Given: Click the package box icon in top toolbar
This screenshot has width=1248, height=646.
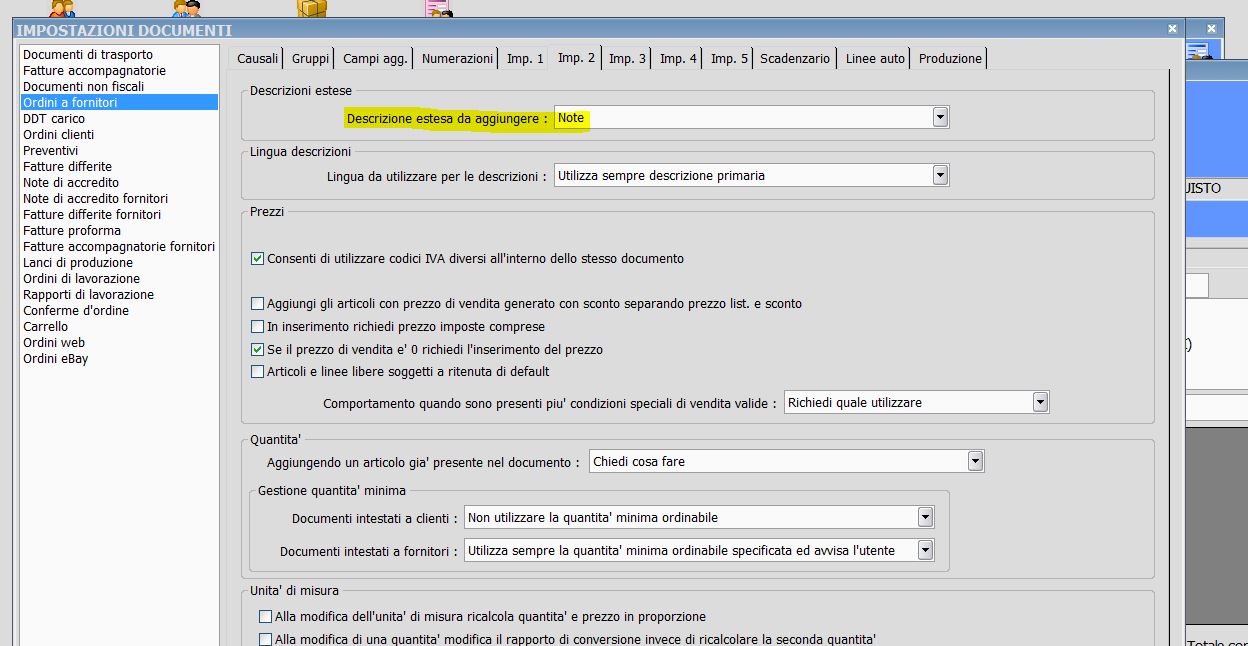Looking at the screenshot, I should click(x=312, y=8).
